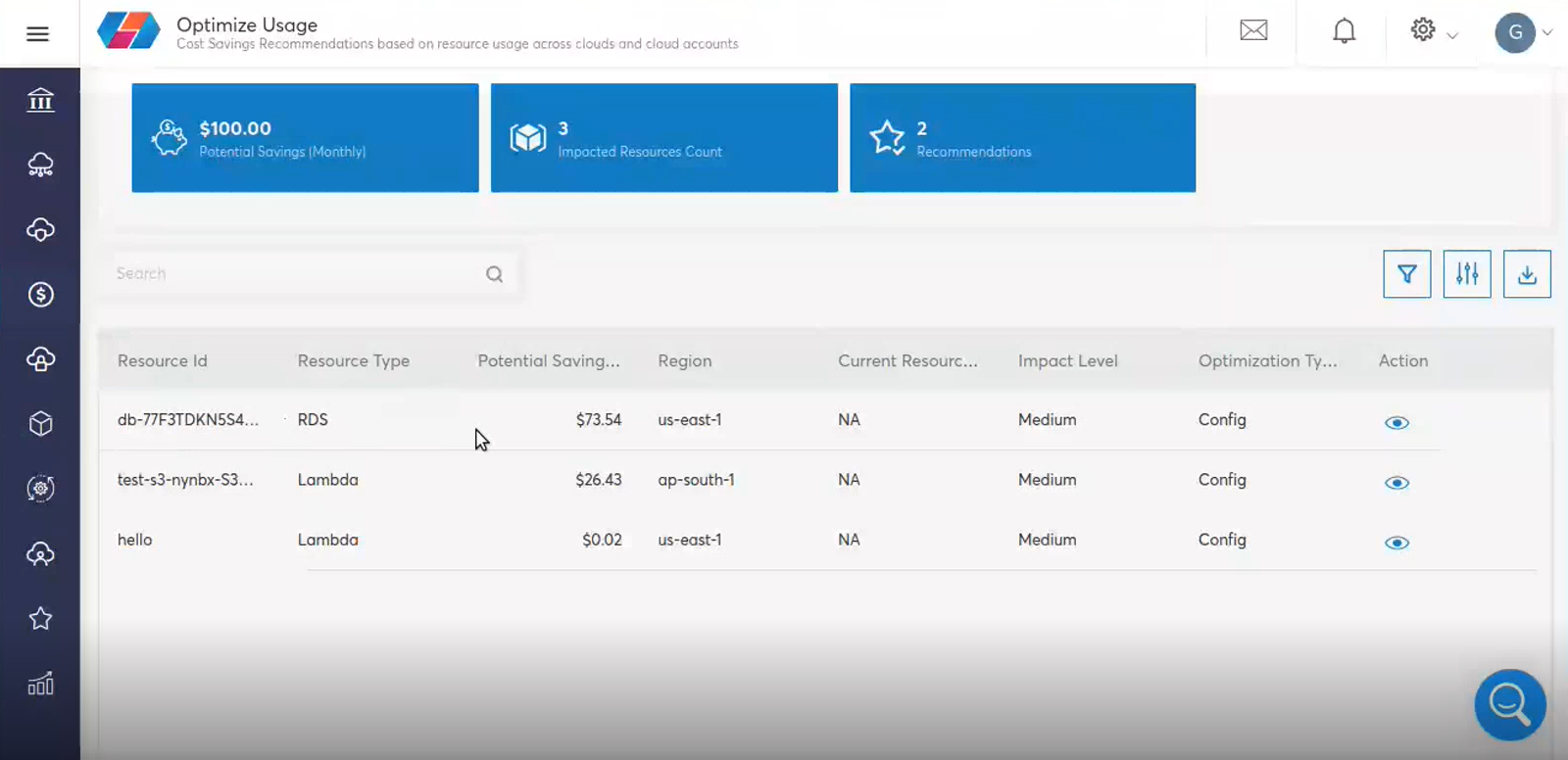Click the Current Resourc... column header
This screenshot has width=1568, height=760.
(x=907, y=360)
